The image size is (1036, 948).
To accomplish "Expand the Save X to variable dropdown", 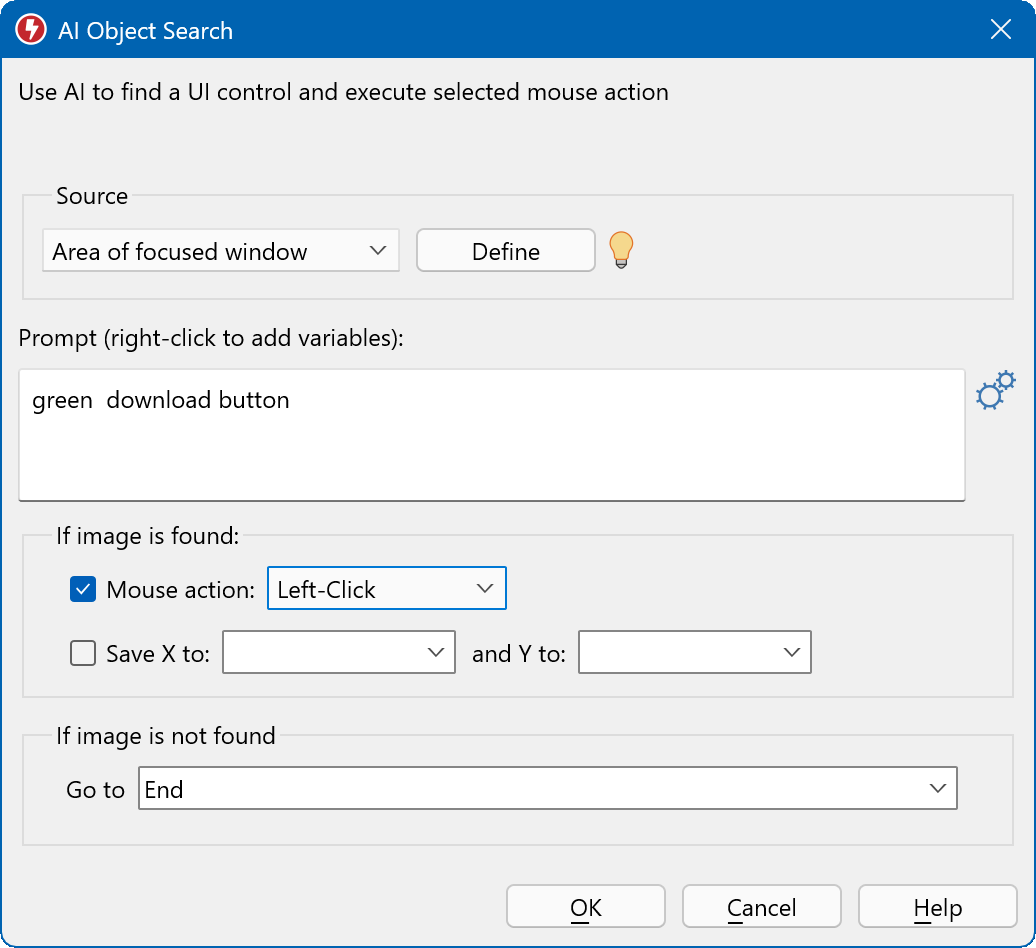I will click(x=338, y=653).
